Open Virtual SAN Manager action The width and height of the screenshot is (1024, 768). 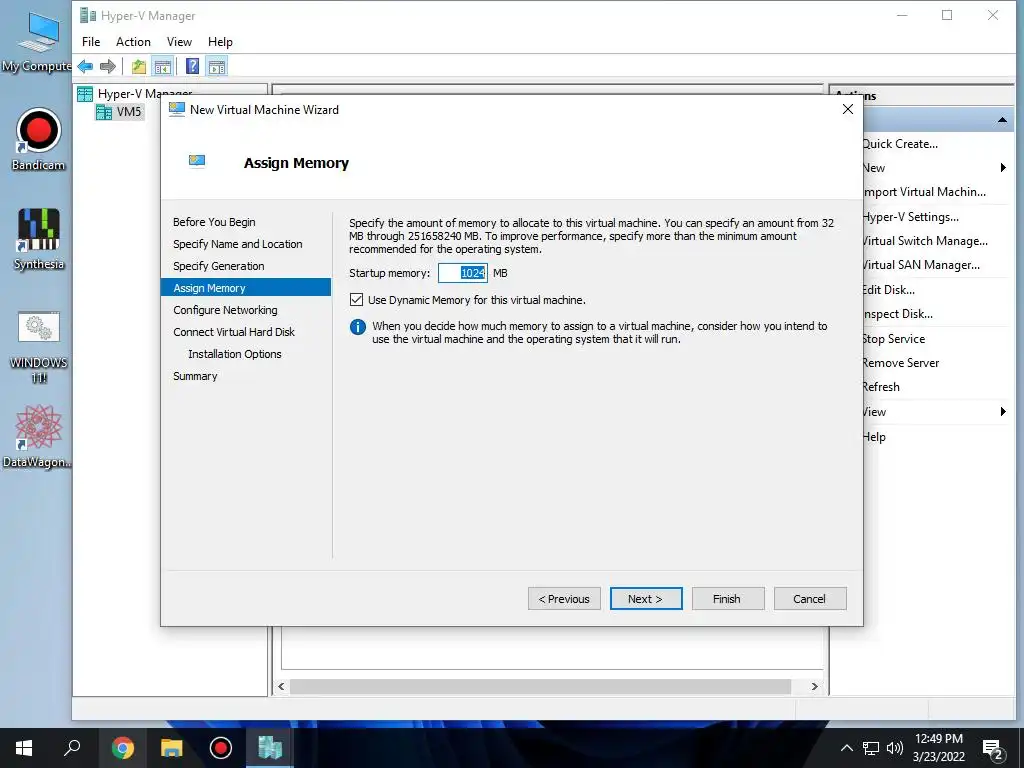tap(921, 265)
